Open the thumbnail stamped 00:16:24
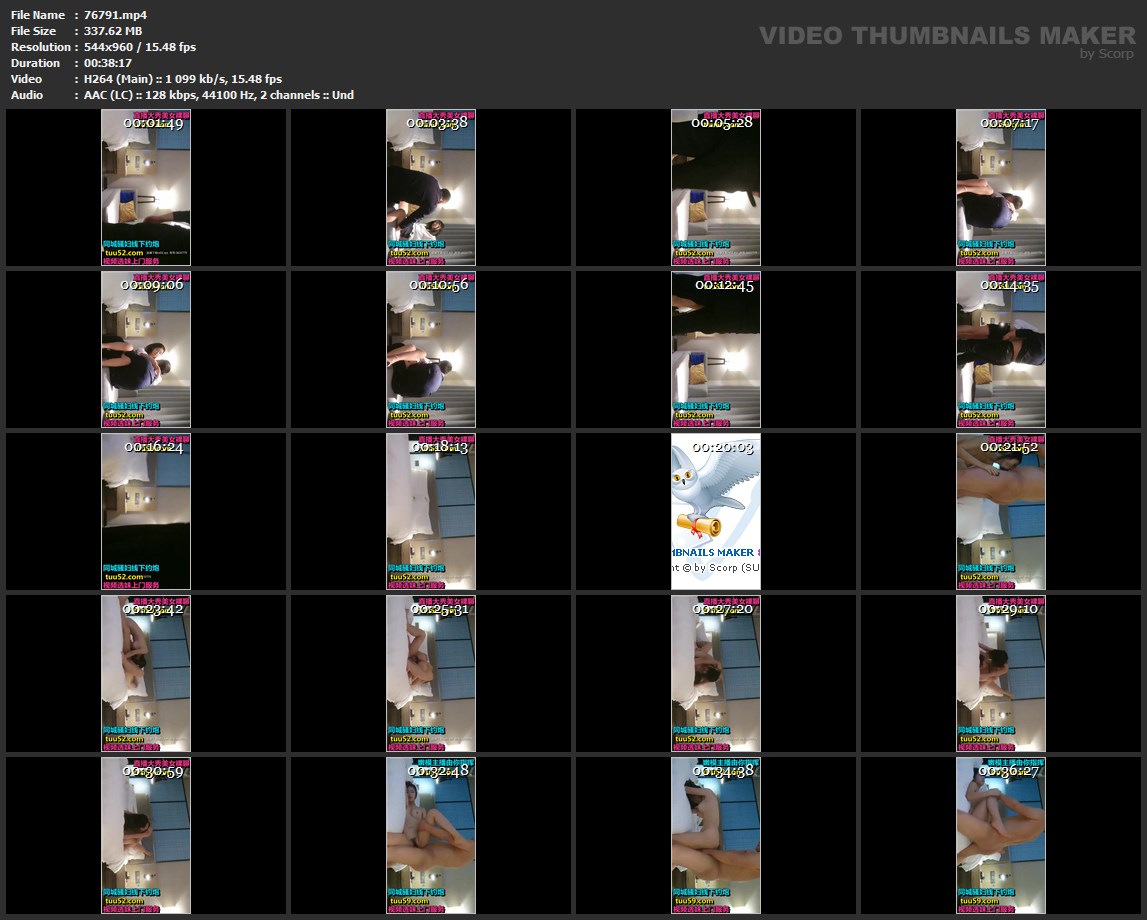This screenshot has width=1147, height=920. (146, 511)
